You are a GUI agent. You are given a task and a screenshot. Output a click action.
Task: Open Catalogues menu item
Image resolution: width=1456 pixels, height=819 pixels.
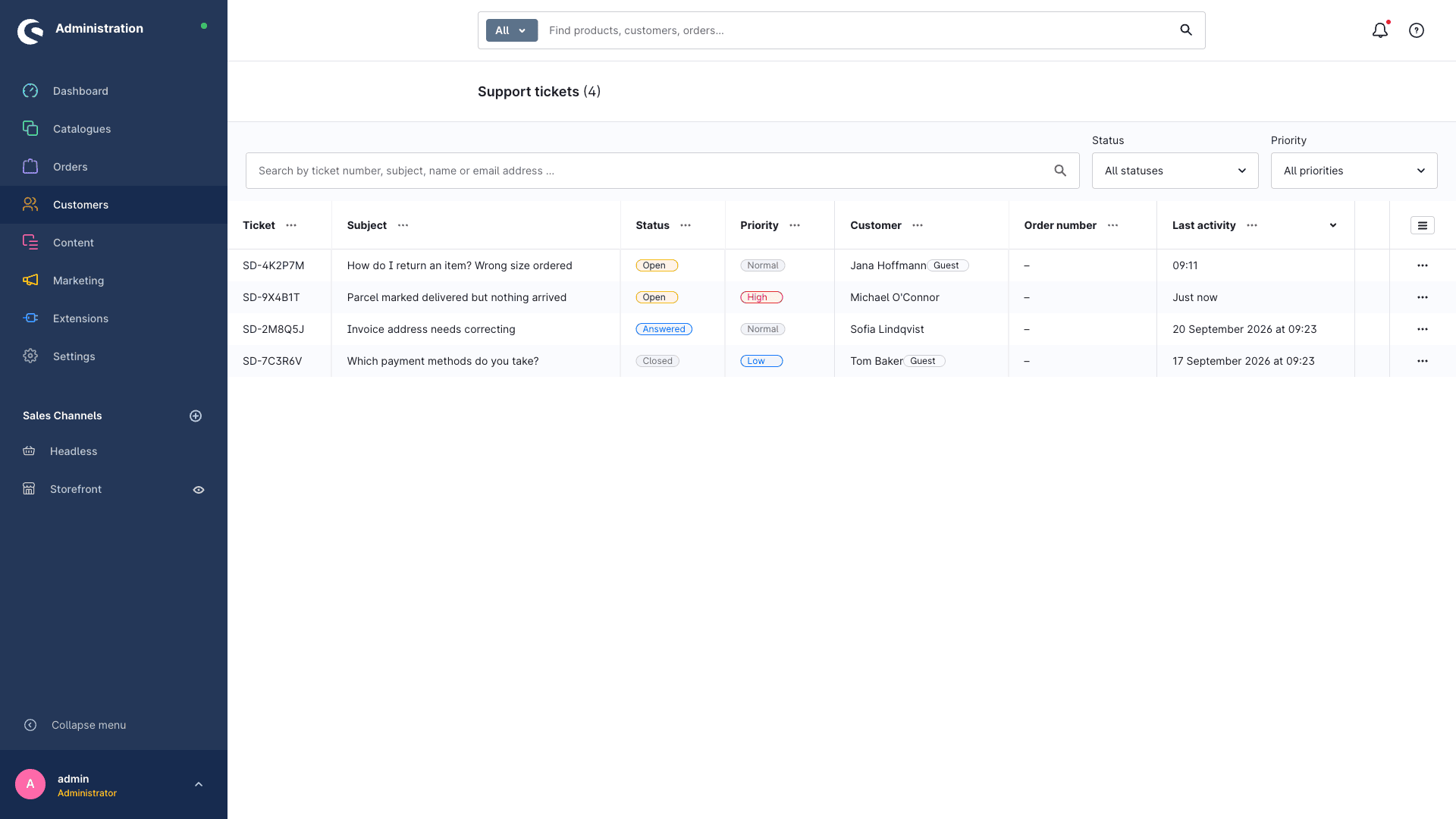pos(114,129)
